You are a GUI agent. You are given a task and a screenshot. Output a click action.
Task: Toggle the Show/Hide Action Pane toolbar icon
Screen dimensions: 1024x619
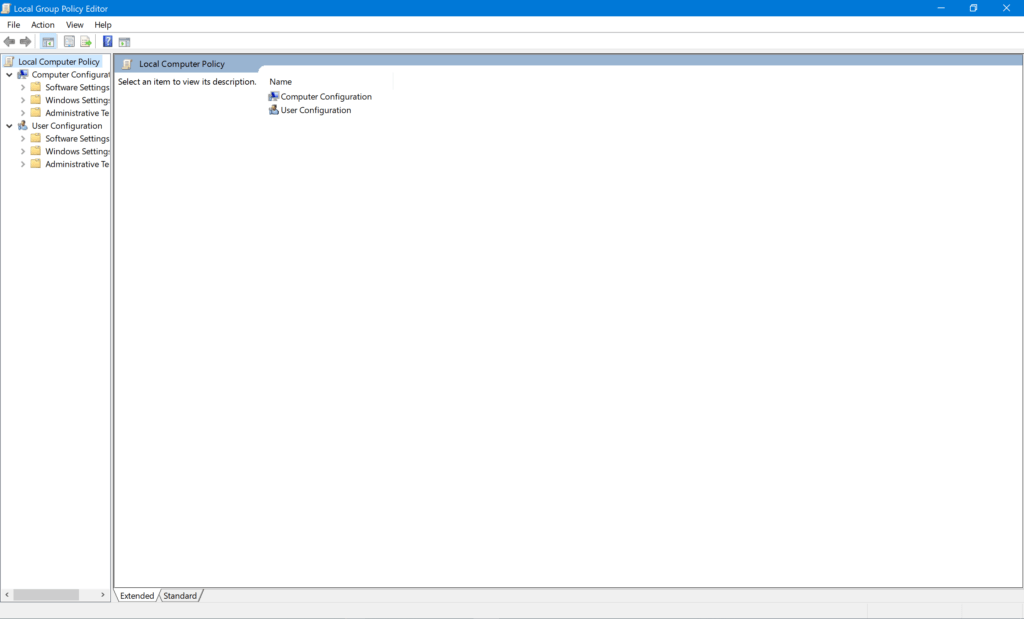124,42
